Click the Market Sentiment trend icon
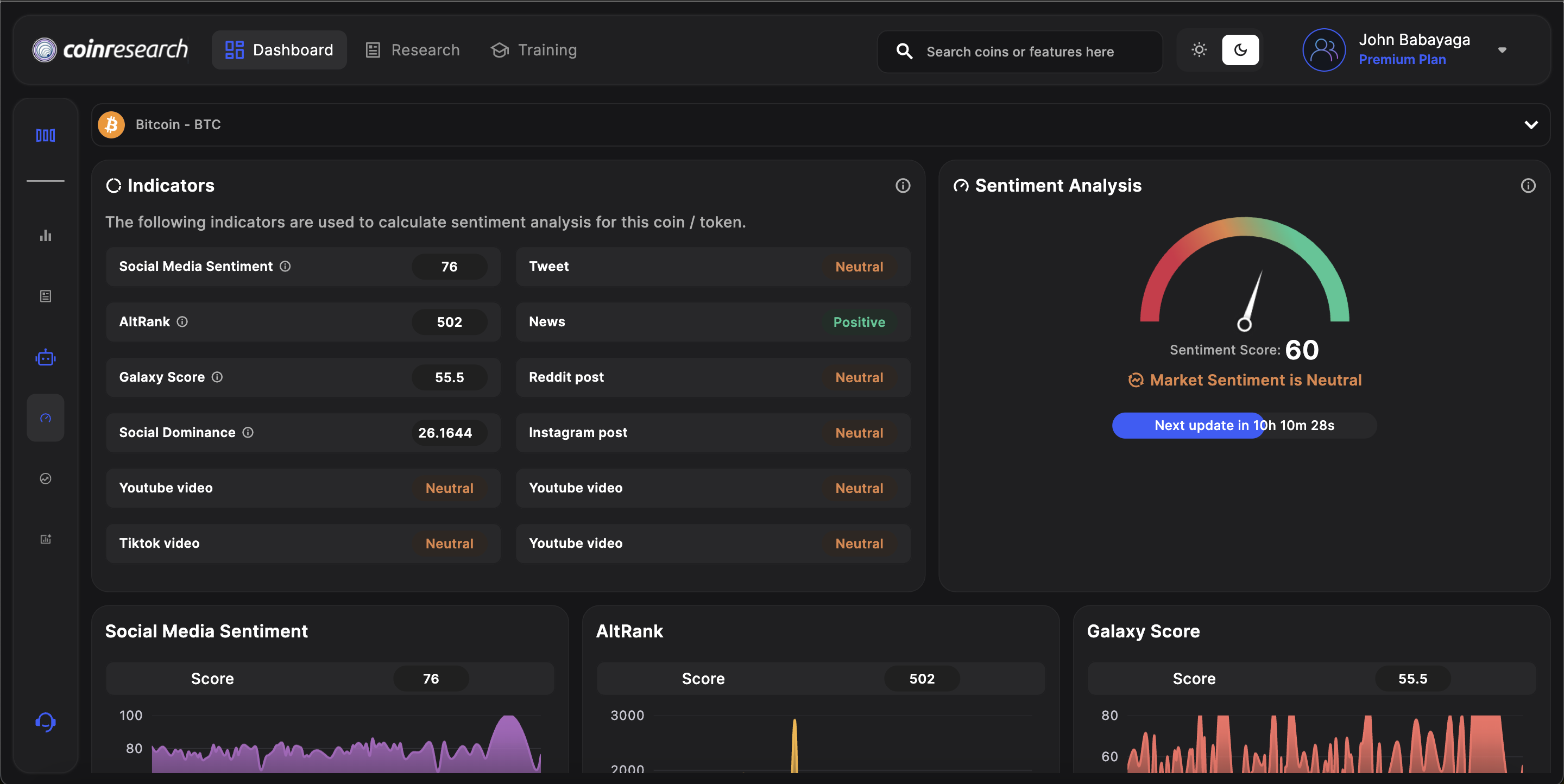 pyautogui.click(x=1136, y=380)
